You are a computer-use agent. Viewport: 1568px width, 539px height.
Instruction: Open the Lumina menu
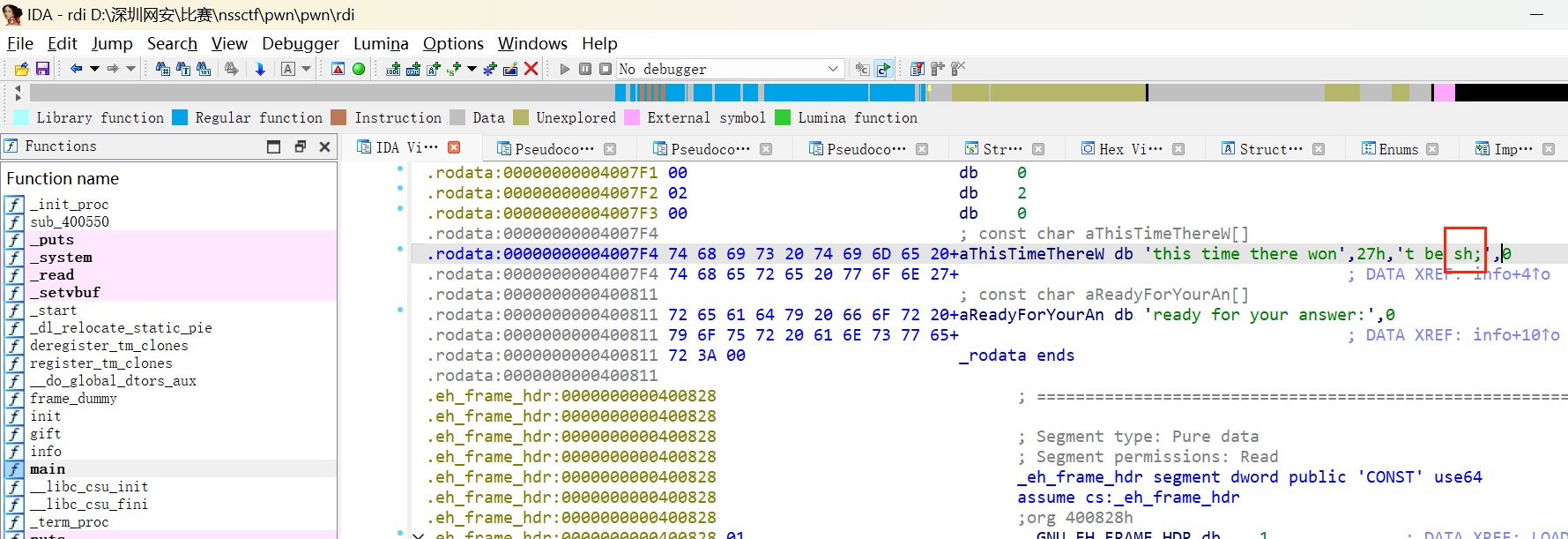click(380, 43)
